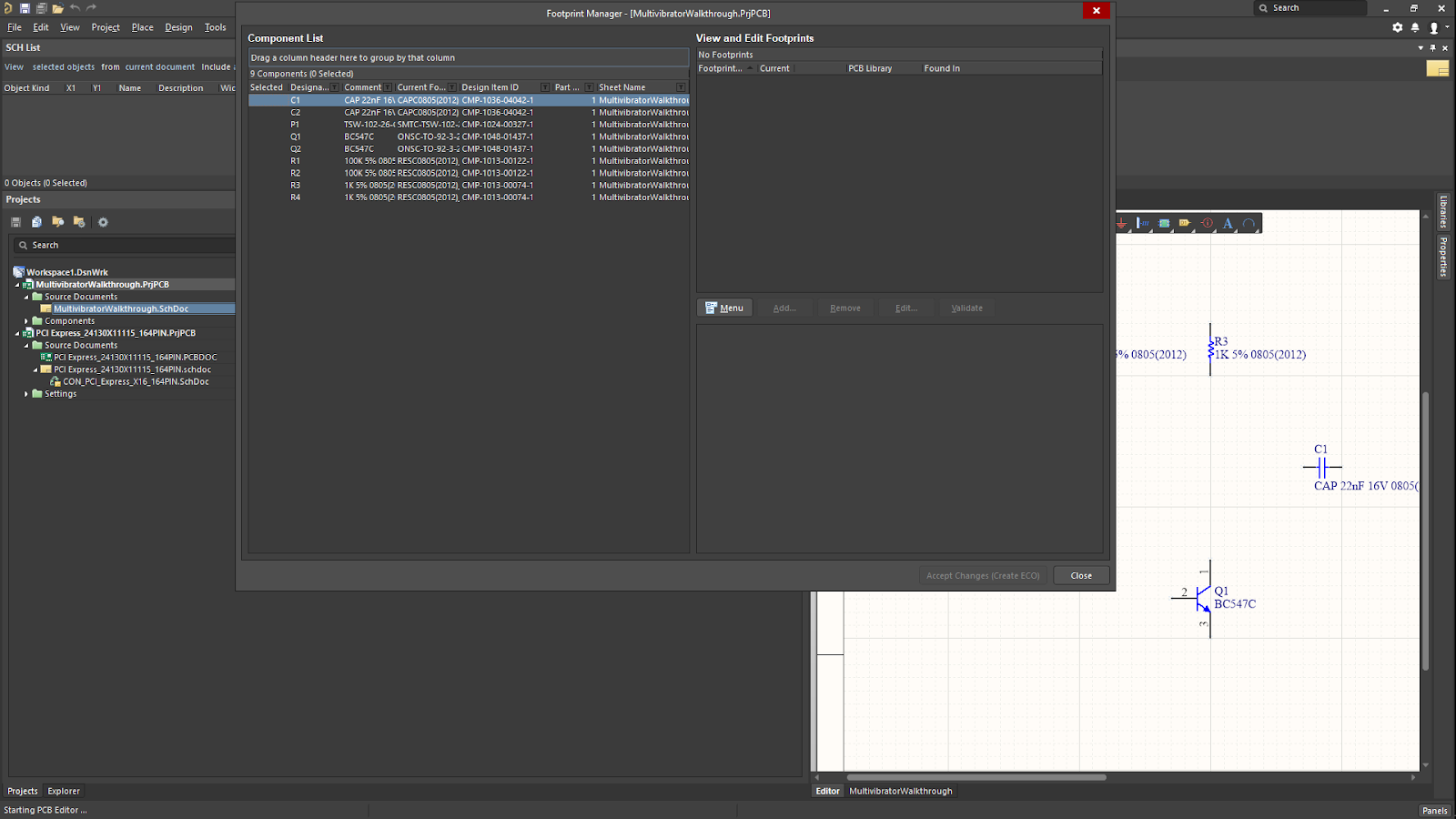Open the Project menu
The image size is (1456, 819).
[x=106, y=27]
